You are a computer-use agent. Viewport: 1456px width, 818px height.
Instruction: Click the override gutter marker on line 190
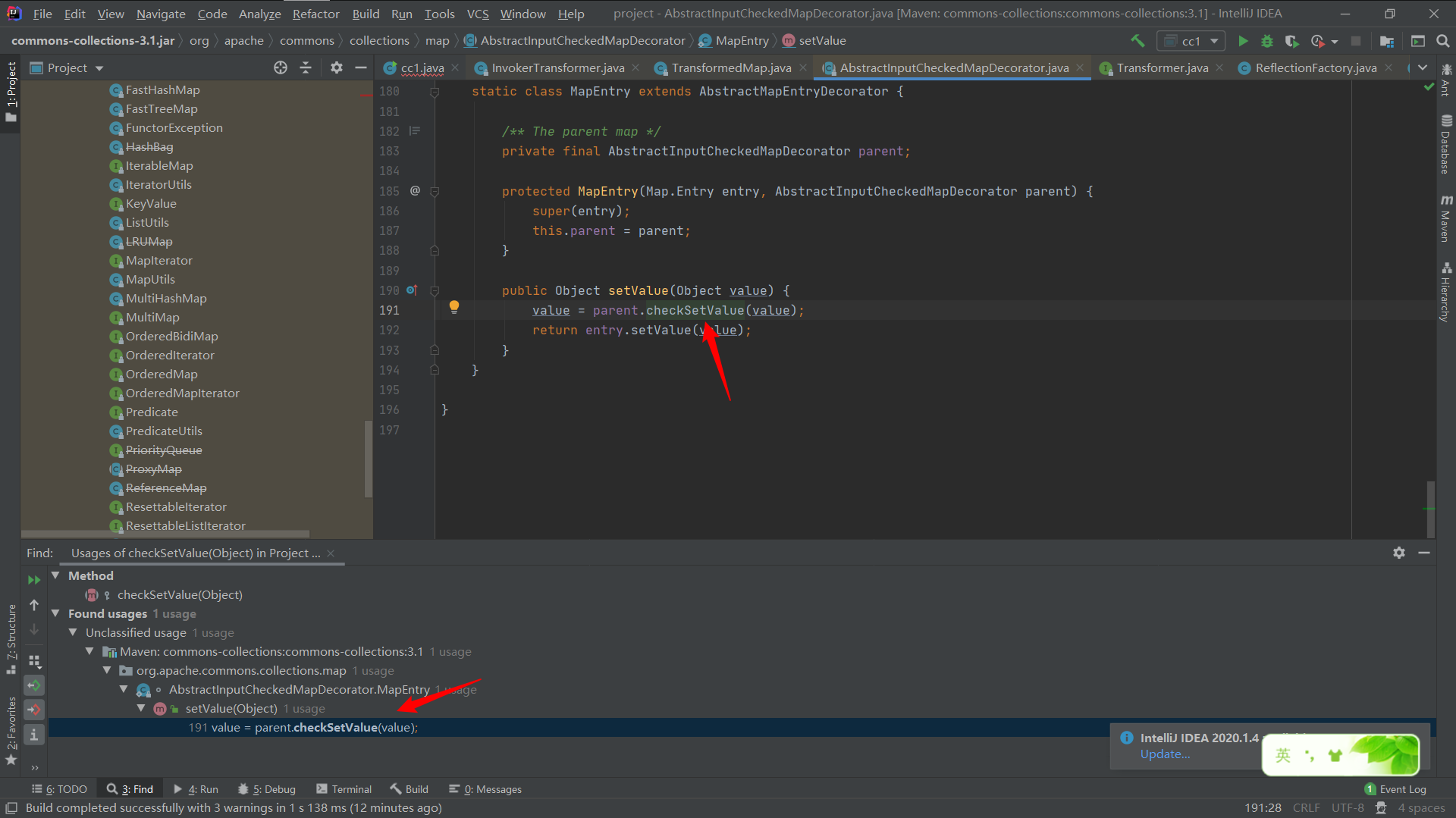412,290
